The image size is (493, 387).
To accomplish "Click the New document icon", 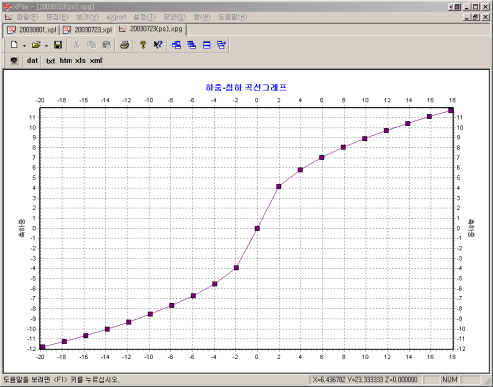I will click(14, 45).
